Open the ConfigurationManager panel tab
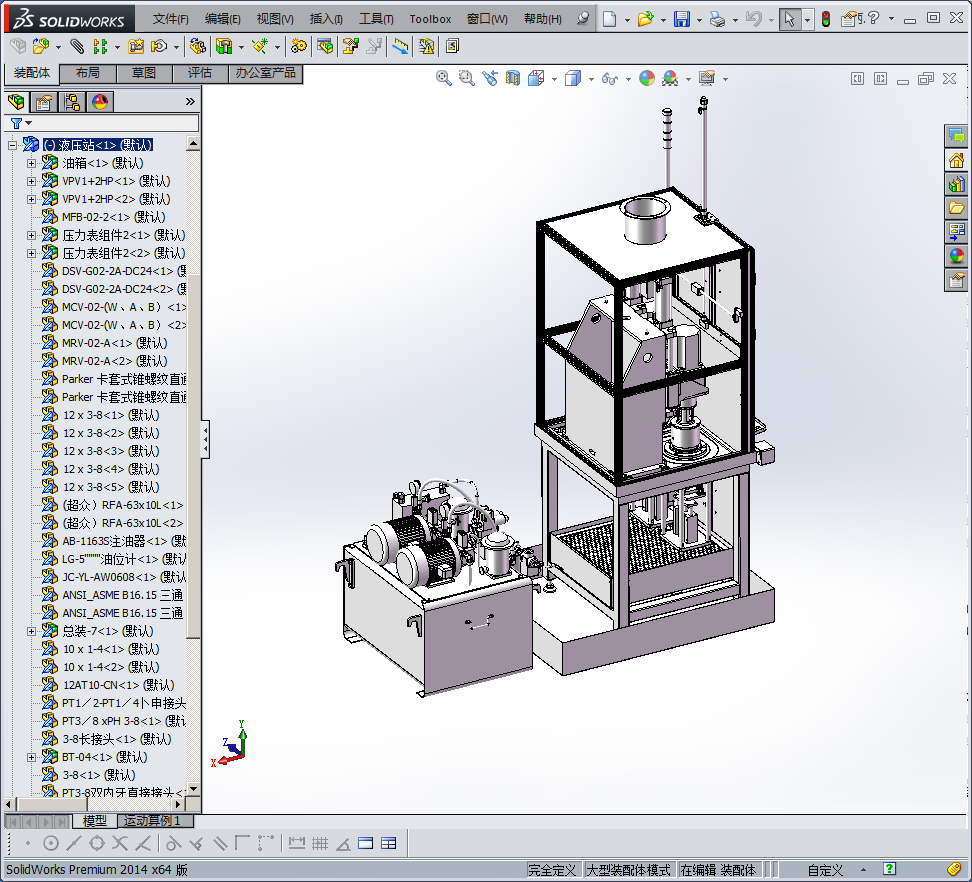The height and width of the screenshot is (882, 972). click(72, 102)
